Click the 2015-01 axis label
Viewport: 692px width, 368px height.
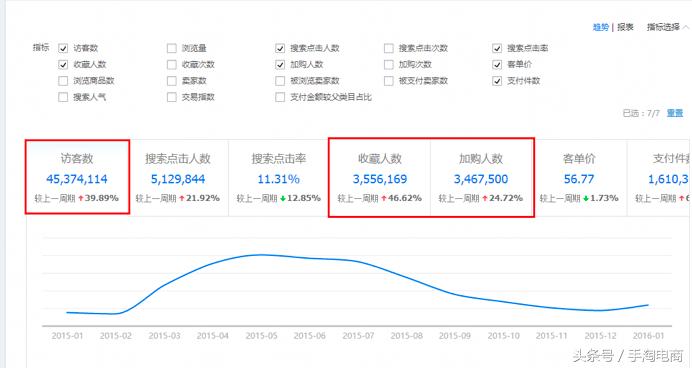[67, 336]
